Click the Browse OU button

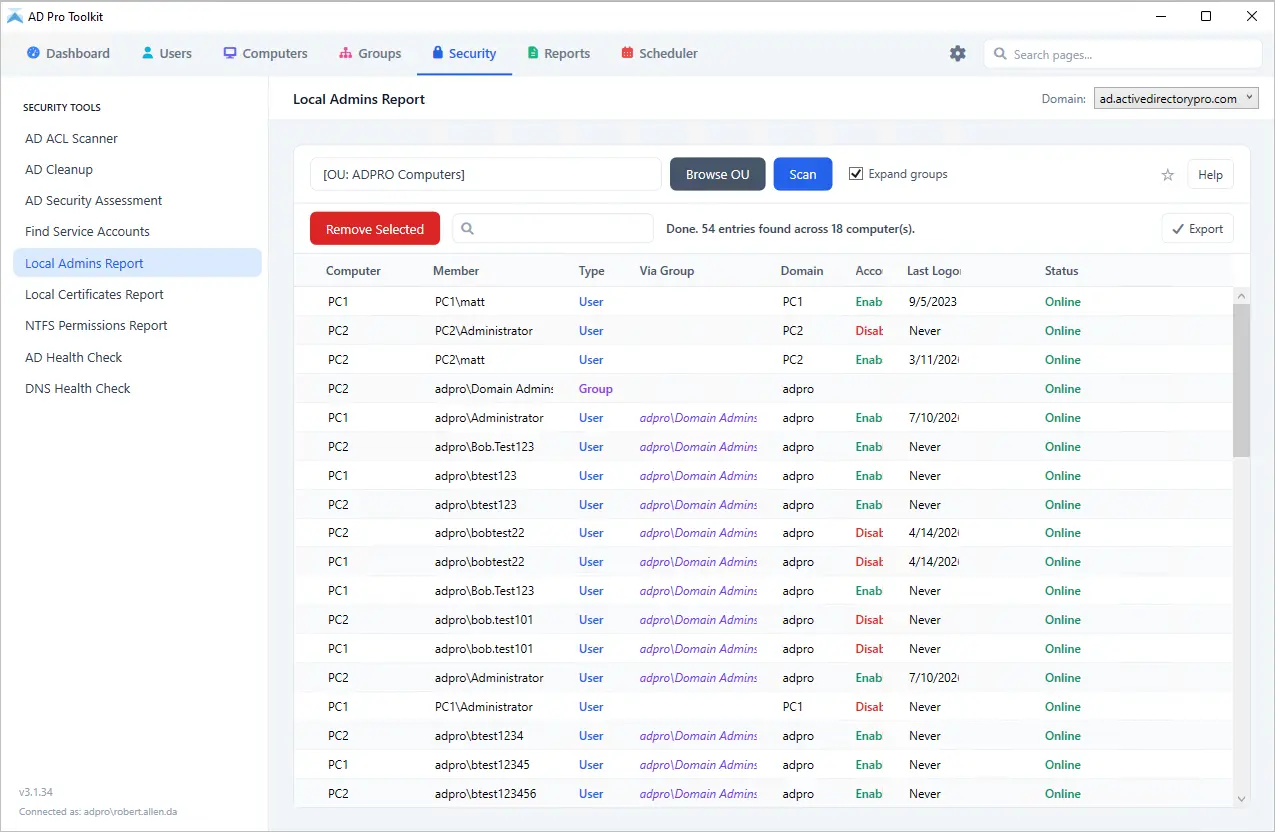tap(717, 174)
